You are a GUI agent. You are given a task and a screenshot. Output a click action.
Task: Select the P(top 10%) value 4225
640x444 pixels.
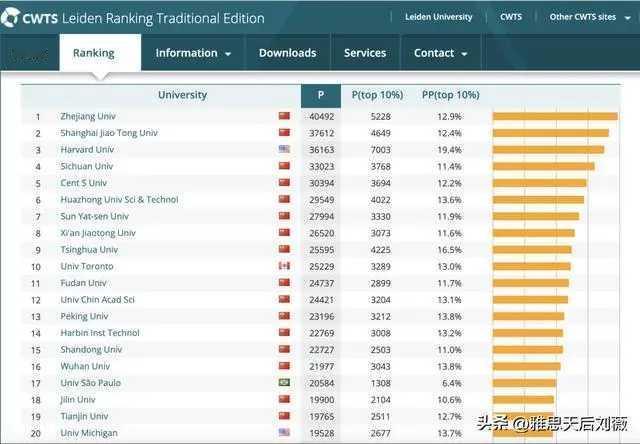coord(380,250)
